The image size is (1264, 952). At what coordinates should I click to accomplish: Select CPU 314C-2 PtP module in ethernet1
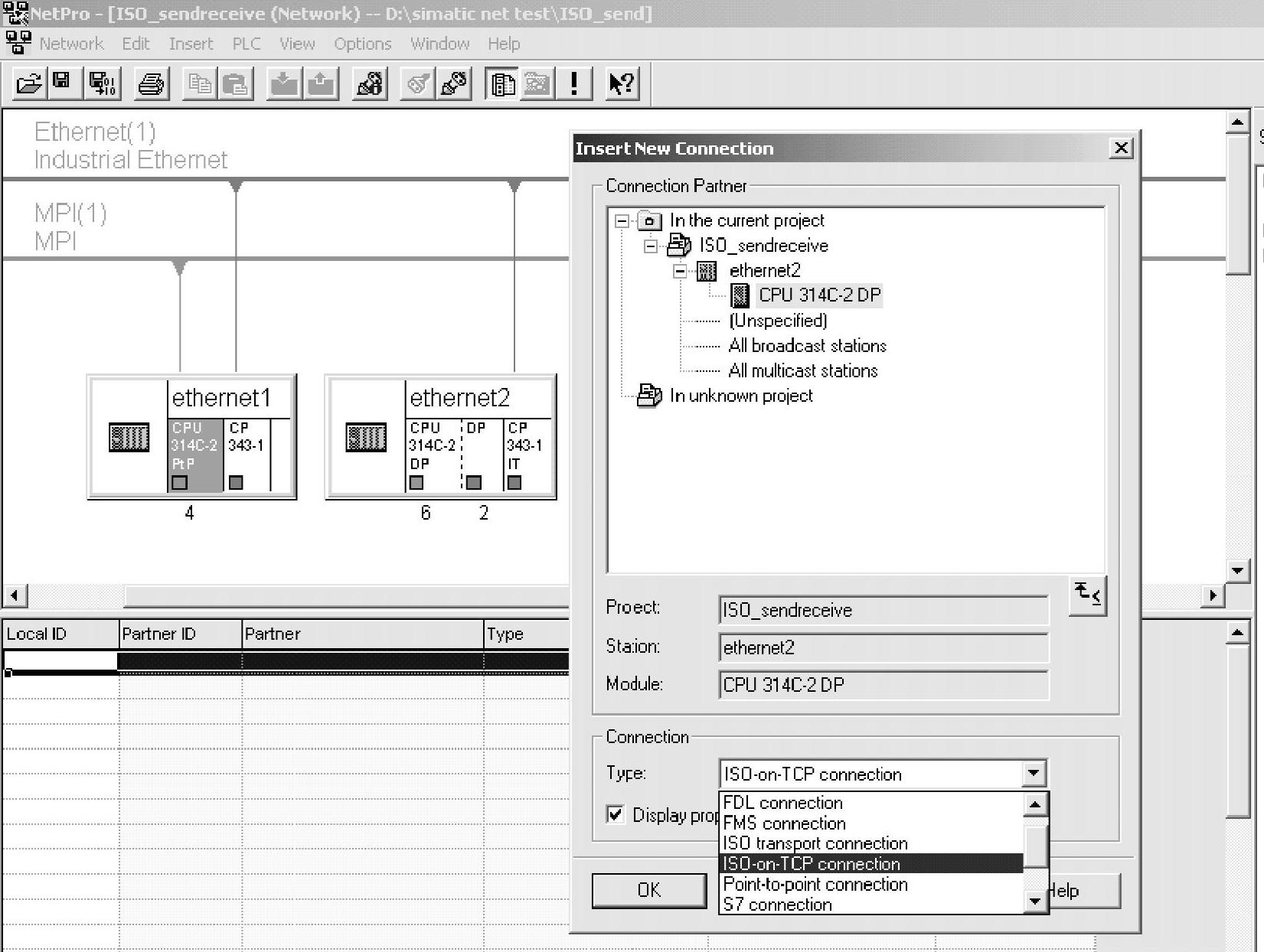point(194,455)
